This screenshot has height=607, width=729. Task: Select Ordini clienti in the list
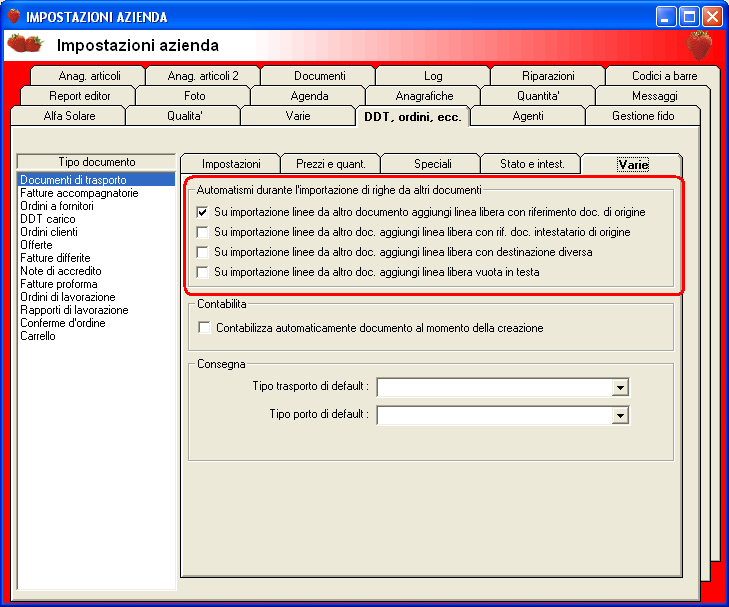click(x=96, y=231)
